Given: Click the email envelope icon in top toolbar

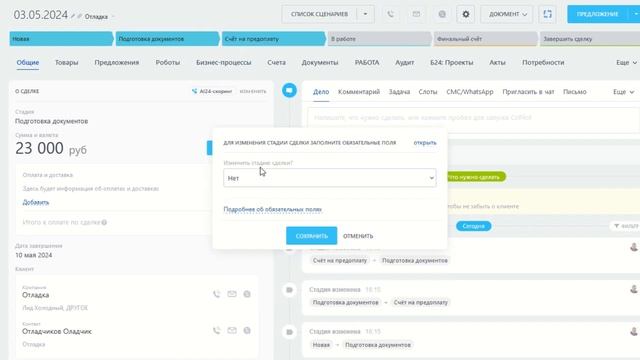Looking at the screenshot, I should [416, 14].
